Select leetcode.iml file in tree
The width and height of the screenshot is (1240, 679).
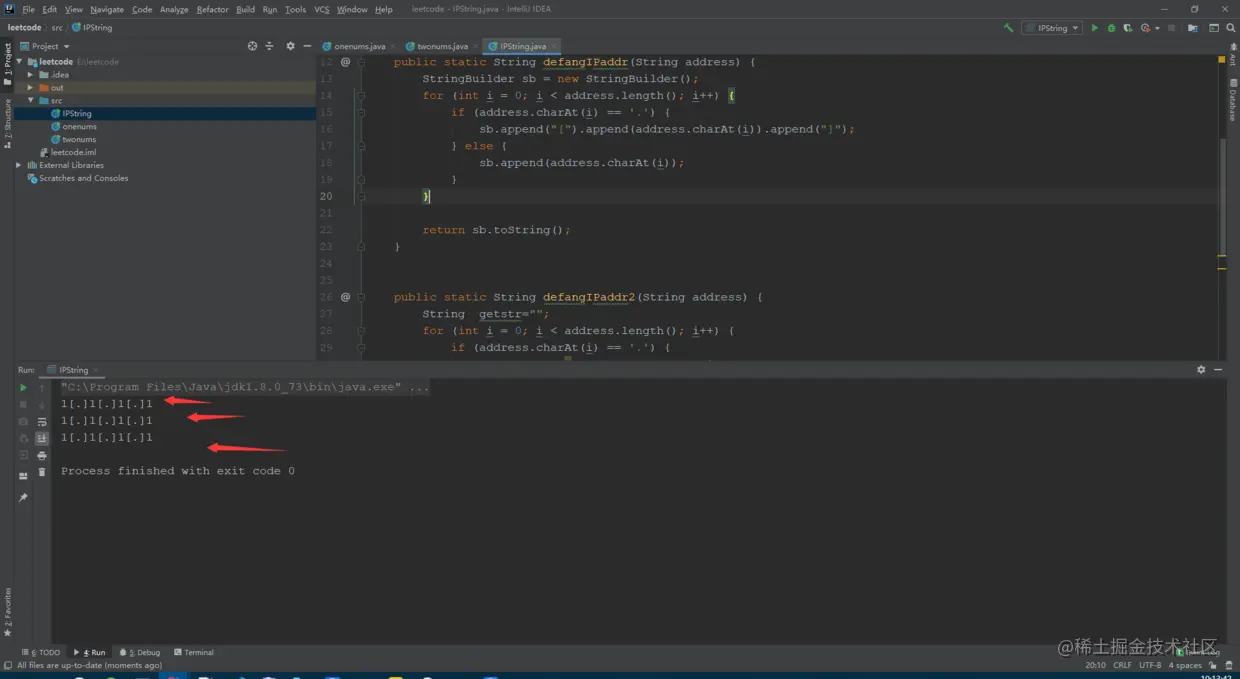point(73,152)
